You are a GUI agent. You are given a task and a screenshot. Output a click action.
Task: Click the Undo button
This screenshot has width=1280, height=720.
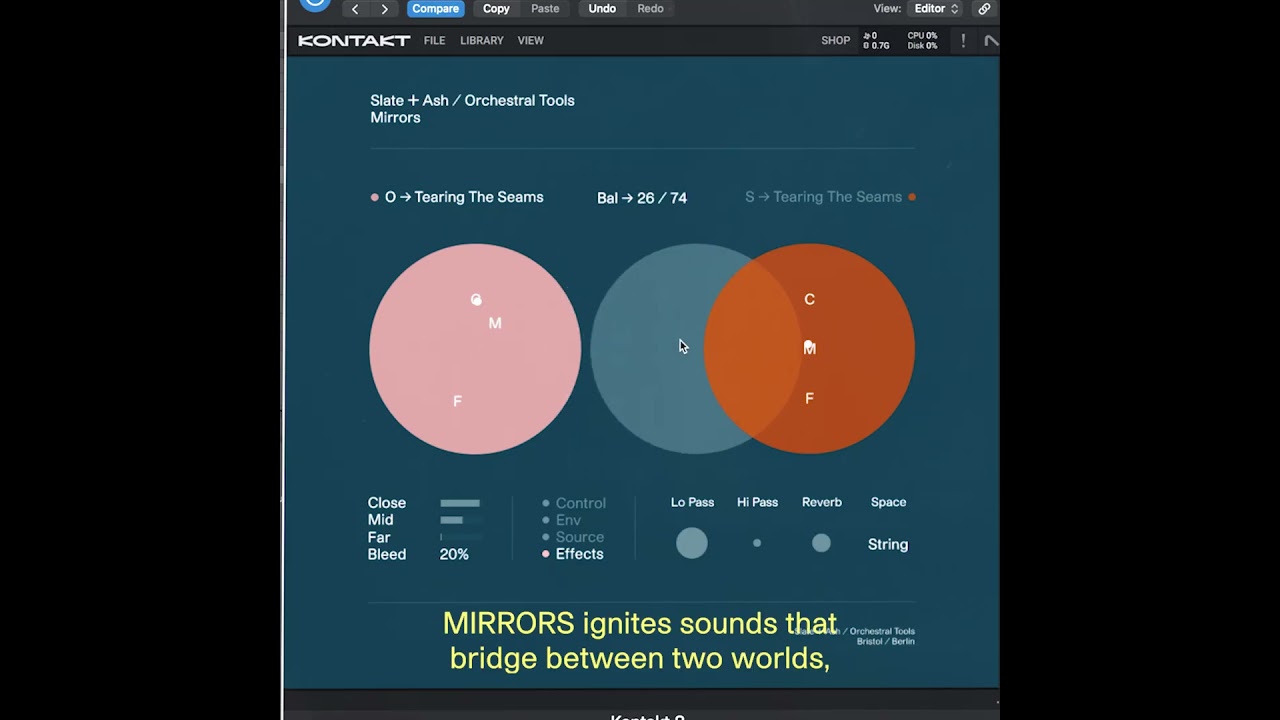pyautogui.click(x=602, y=9)
